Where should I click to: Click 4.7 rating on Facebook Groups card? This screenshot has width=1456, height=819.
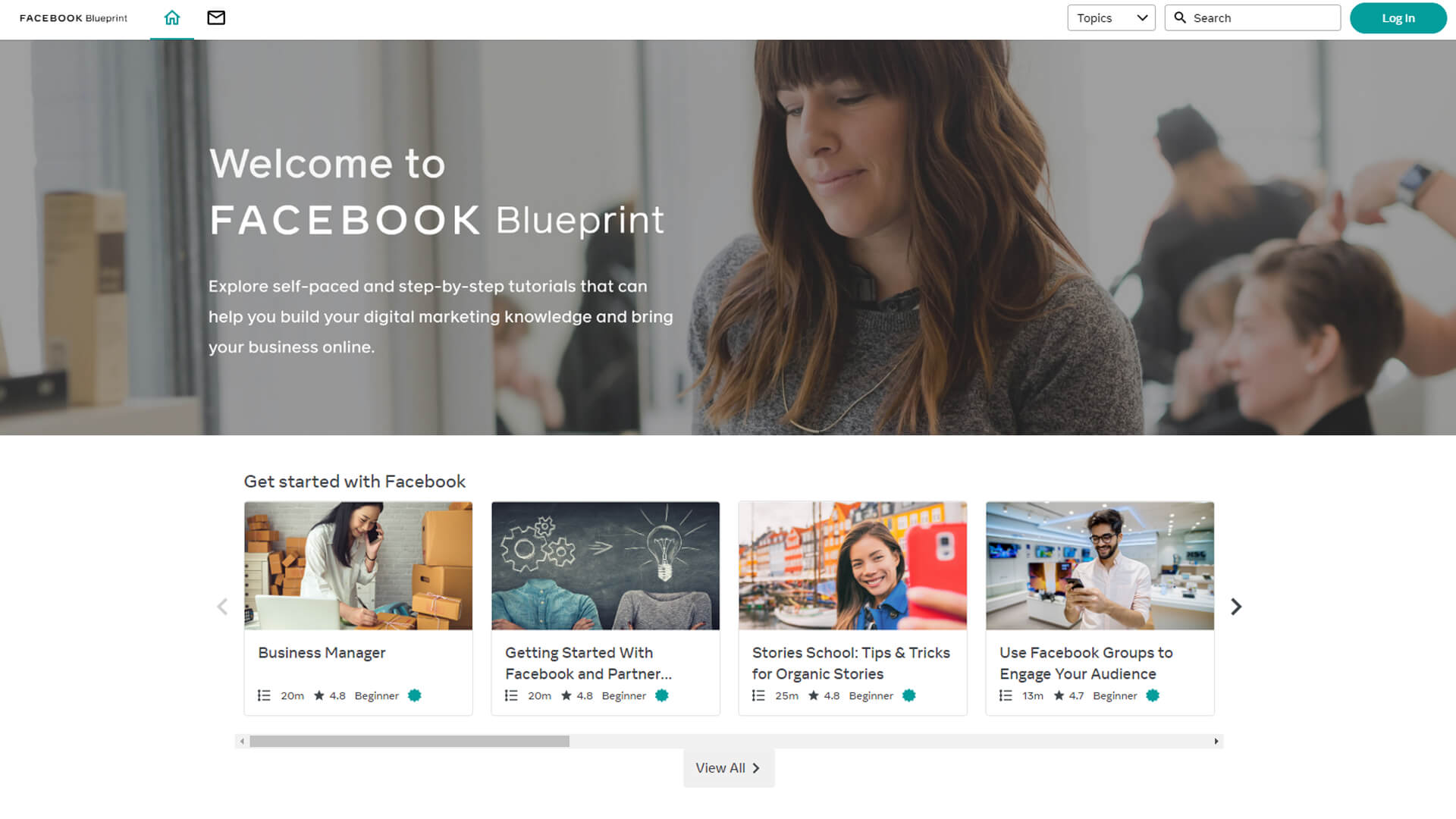pyautogui.click(x=1076, y=695)
